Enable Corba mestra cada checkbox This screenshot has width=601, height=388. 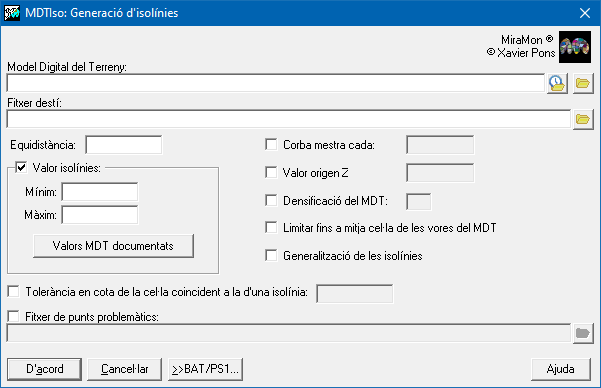271,145
